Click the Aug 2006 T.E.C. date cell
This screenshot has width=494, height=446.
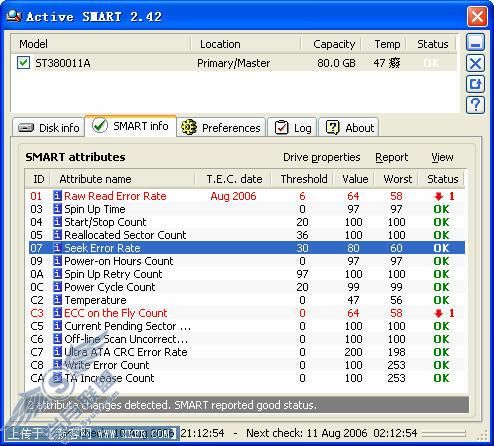pos(233,196)
